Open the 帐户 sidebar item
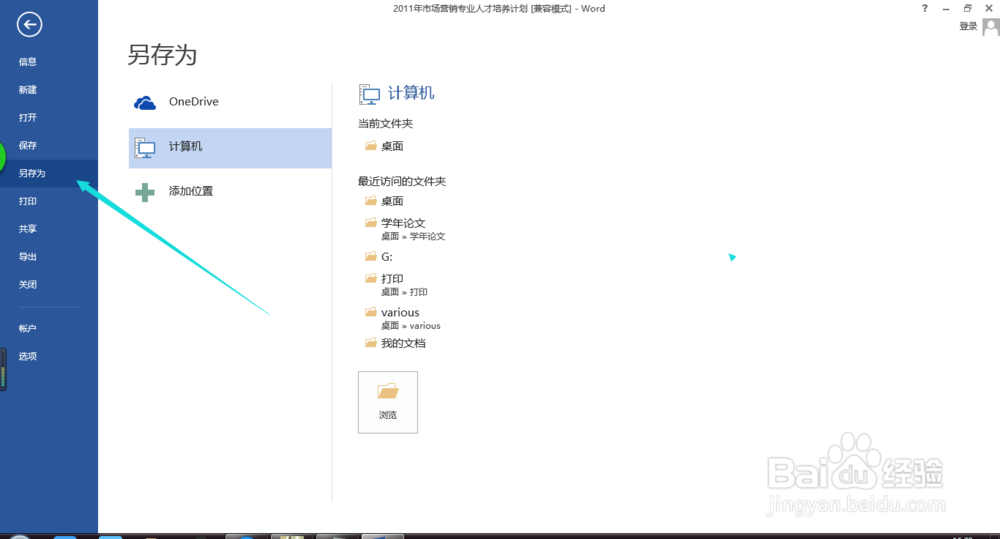The image size is (1000, 539). (x=27, y=329)
